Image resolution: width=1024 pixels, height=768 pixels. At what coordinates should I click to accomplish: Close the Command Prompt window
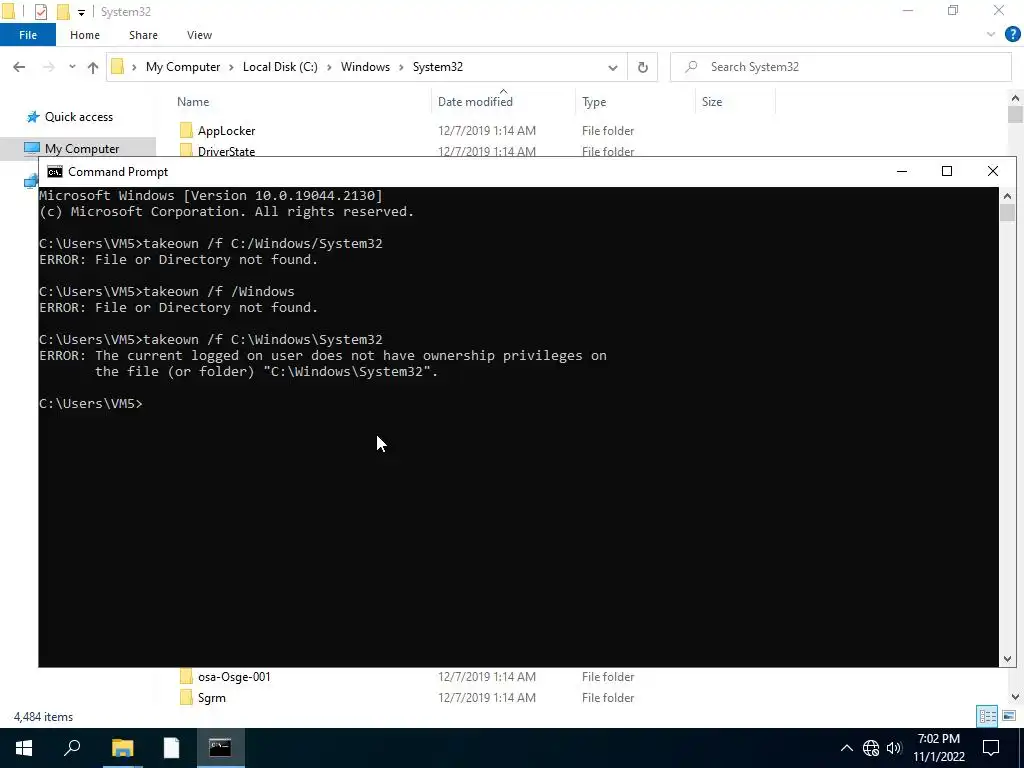993,171
